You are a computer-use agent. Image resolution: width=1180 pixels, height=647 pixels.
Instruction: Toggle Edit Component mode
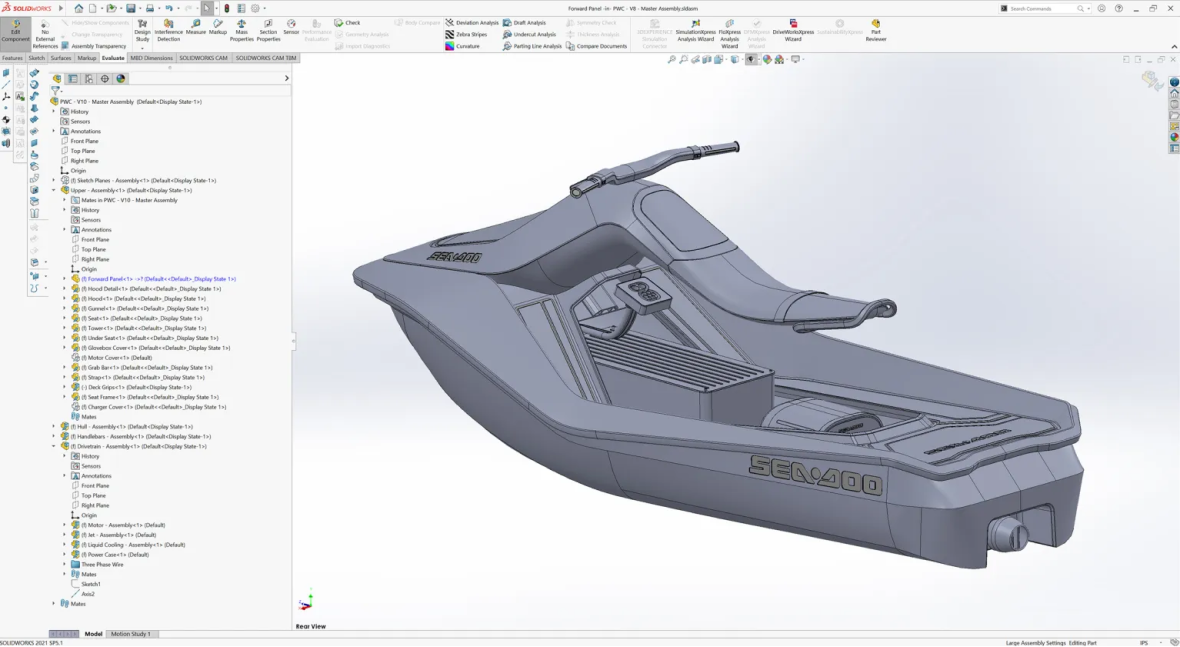click(x=15, y=29)
